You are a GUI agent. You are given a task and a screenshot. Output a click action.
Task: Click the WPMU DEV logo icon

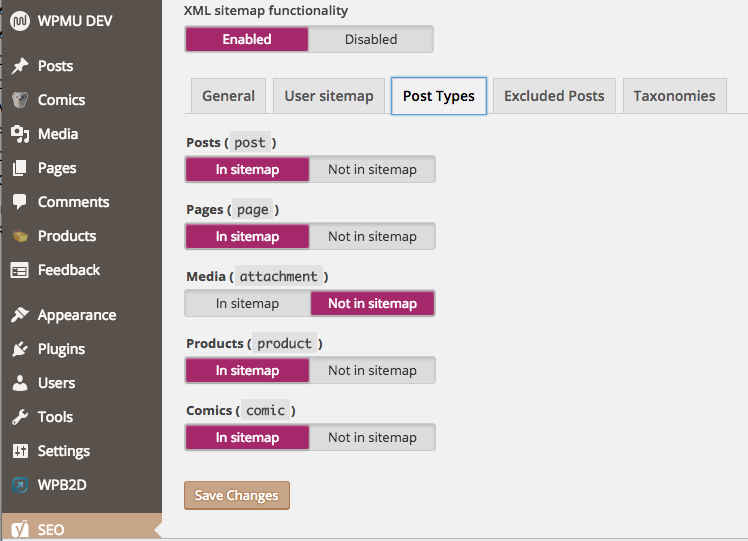(x=19, y=21)
